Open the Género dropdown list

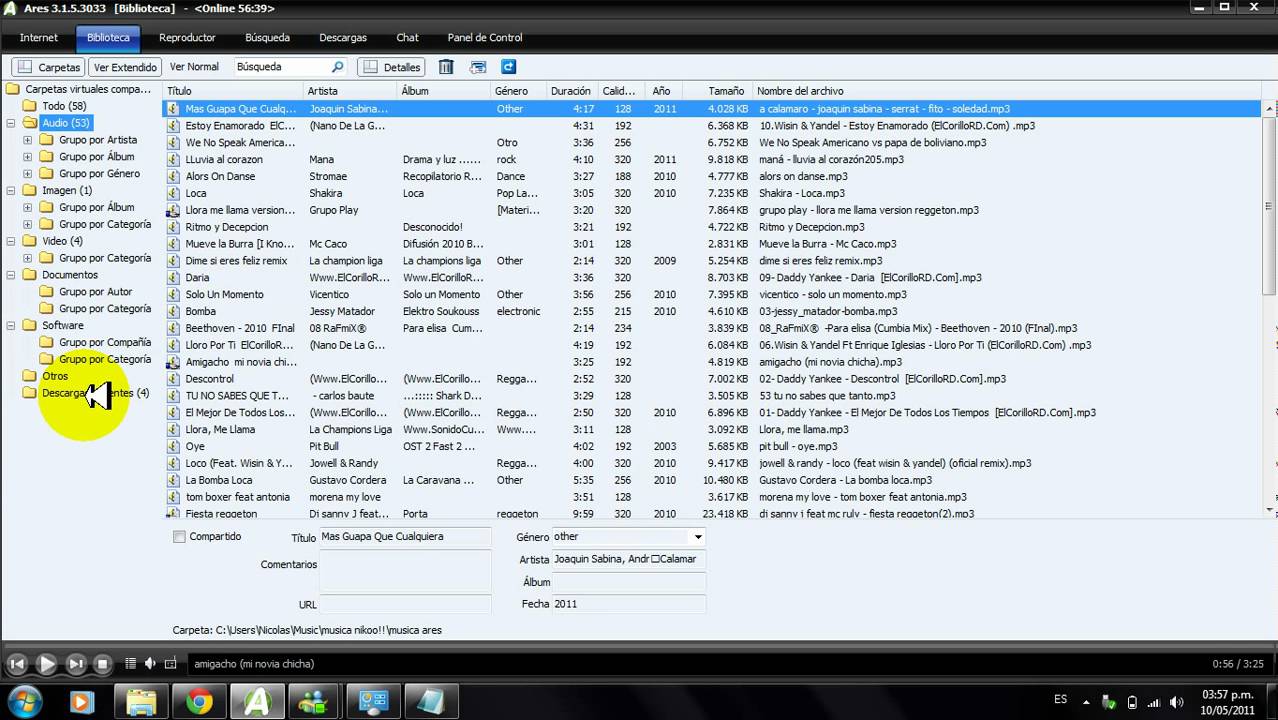[x=698, y=537]
